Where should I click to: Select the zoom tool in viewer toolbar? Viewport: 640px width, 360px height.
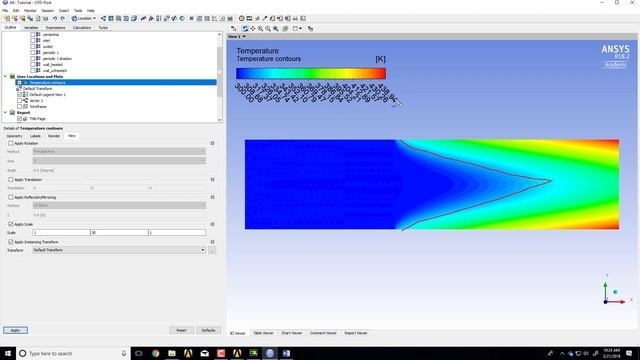click(x=260, y=29)
